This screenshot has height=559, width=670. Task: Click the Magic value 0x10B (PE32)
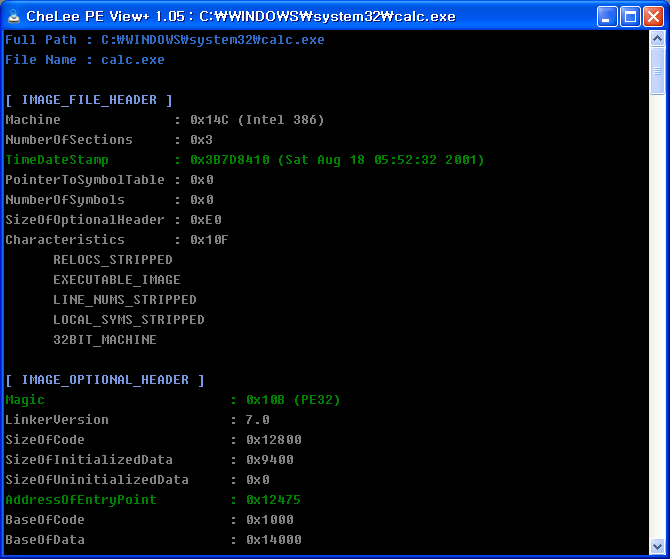point(293,400)
